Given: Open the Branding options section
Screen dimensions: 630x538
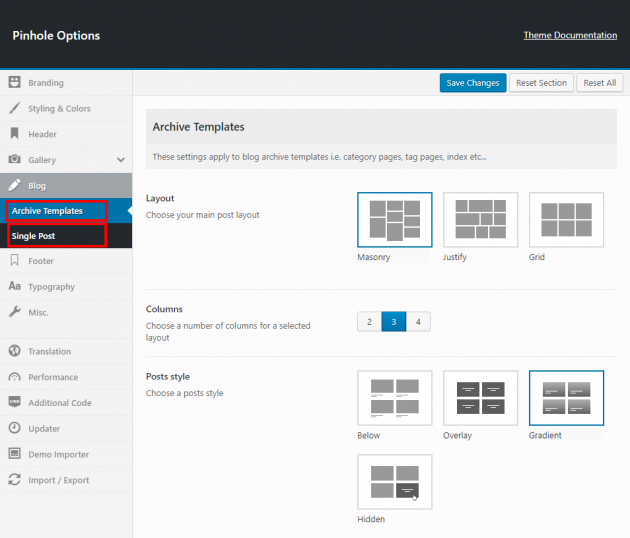Looking at the screenshot, I should 66,83.
